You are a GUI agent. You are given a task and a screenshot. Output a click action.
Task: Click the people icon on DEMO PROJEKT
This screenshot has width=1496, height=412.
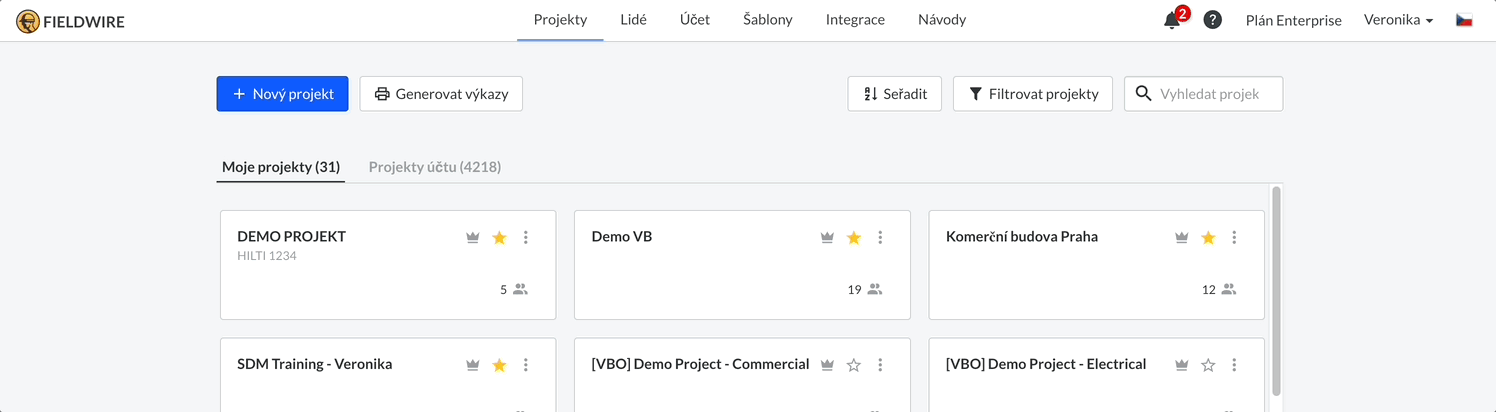tap(520, 290)
